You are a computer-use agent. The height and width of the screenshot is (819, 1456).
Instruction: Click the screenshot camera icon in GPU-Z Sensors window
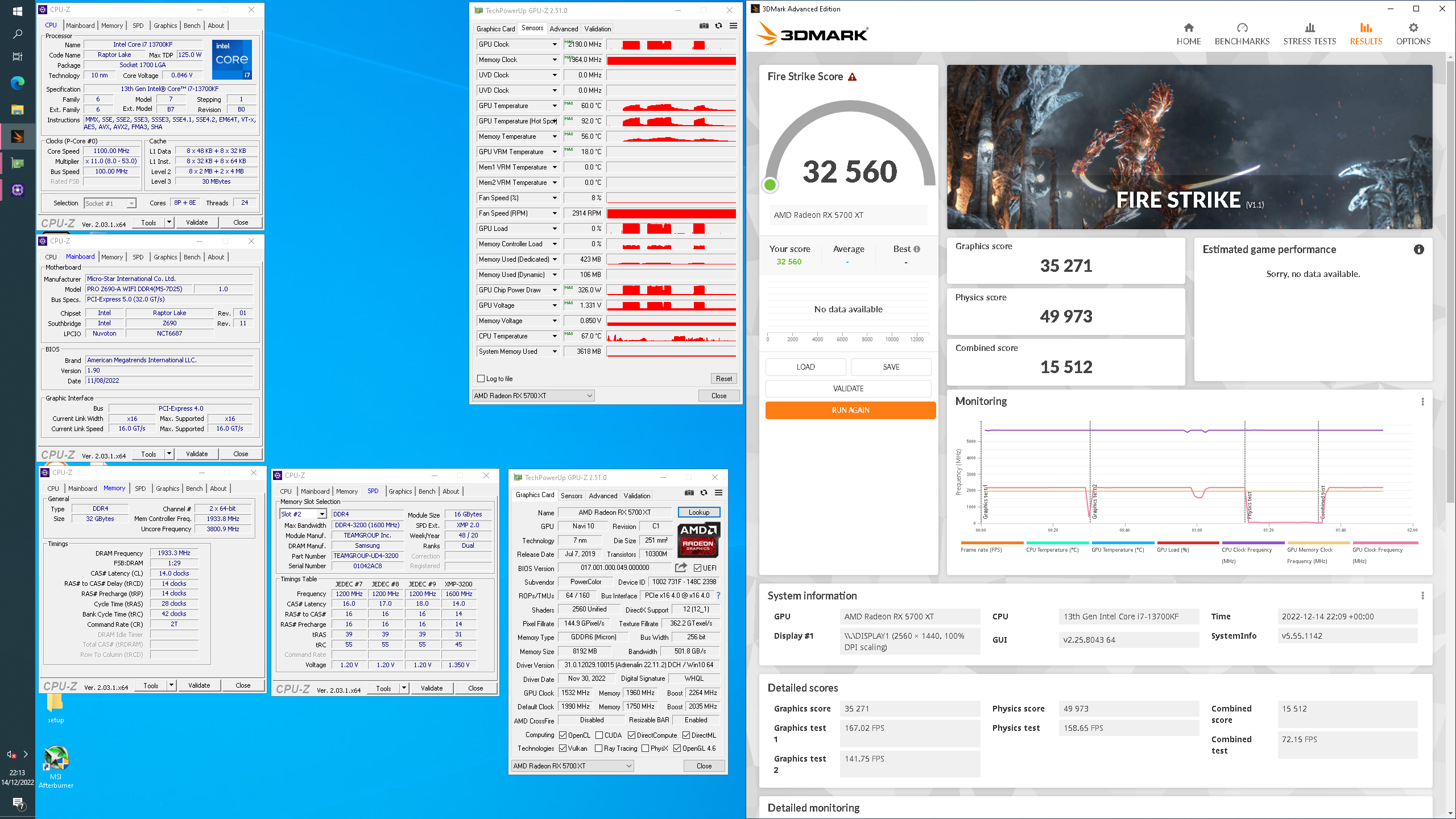(704, 26)
